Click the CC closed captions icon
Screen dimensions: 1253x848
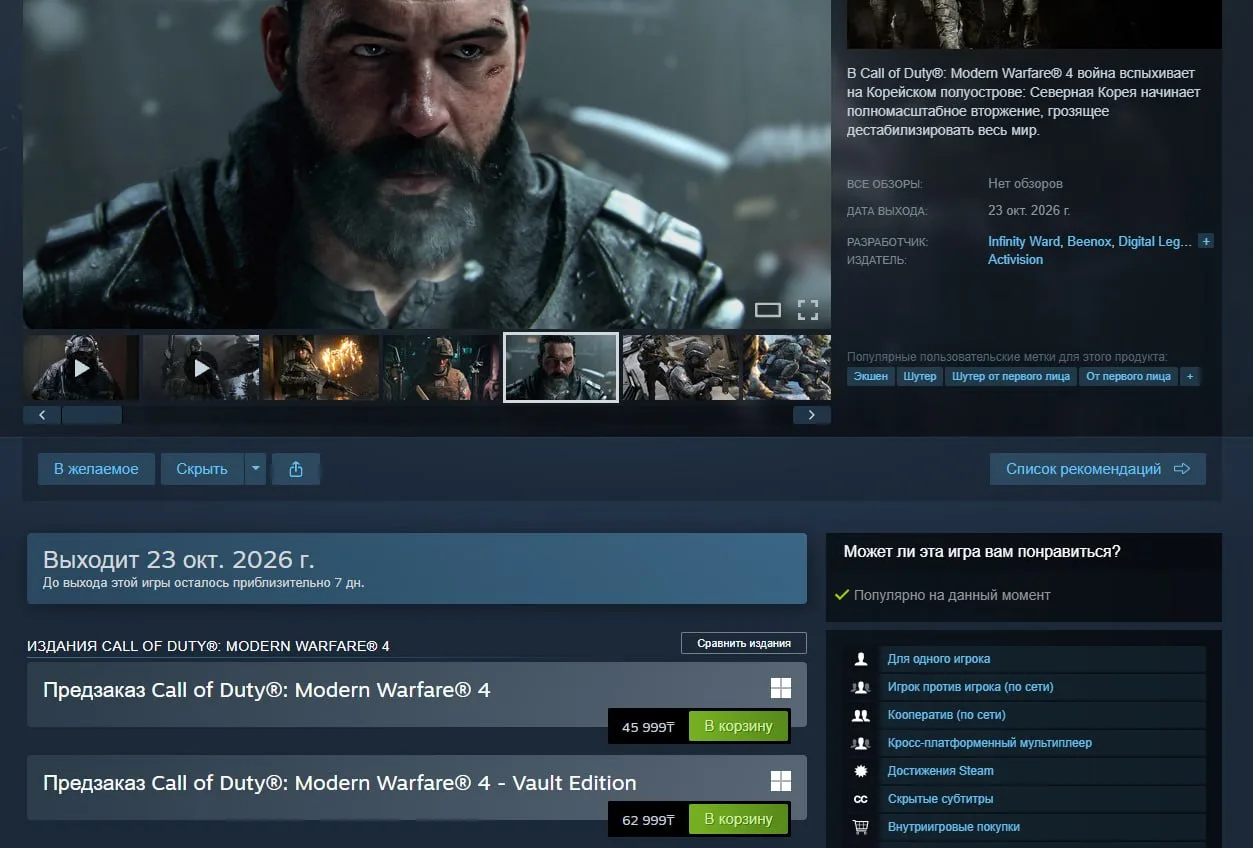[x=860, y=799]
